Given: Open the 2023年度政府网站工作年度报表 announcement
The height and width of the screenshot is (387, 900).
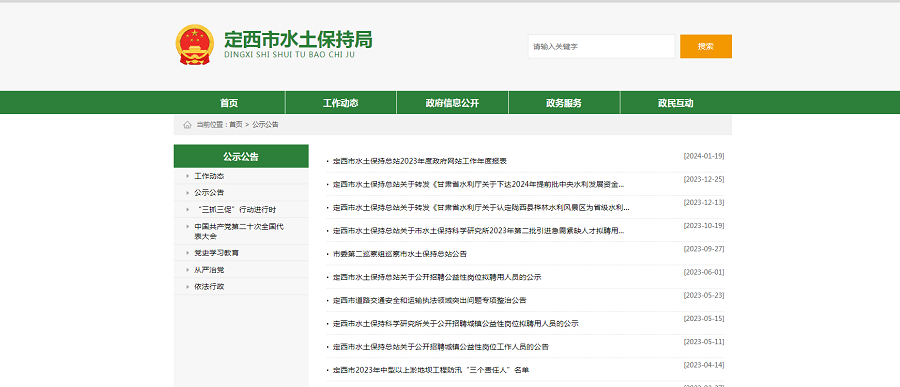Looking at the screenshot, I should 420,161.
